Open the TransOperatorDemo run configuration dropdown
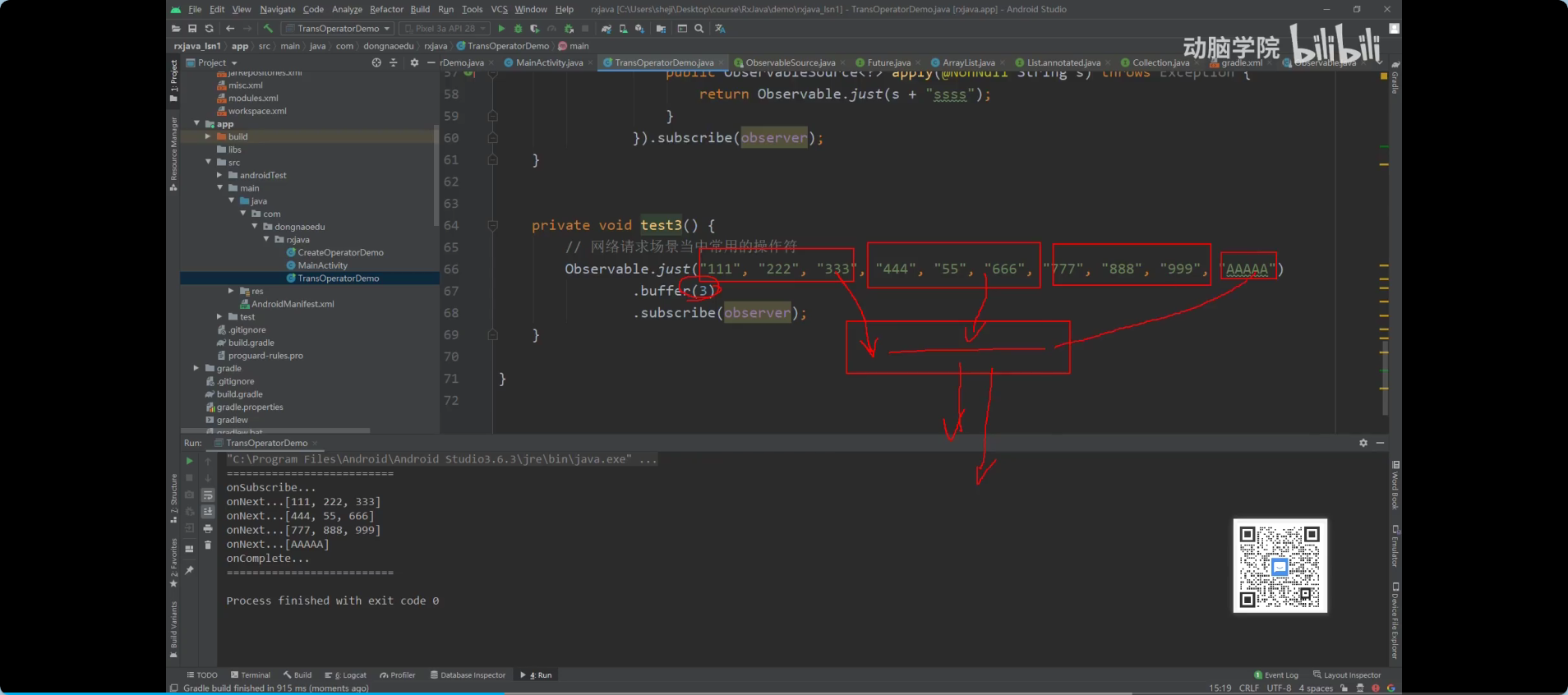The image size is (1568, 695). pyautogui.click(x=338, y=29)
